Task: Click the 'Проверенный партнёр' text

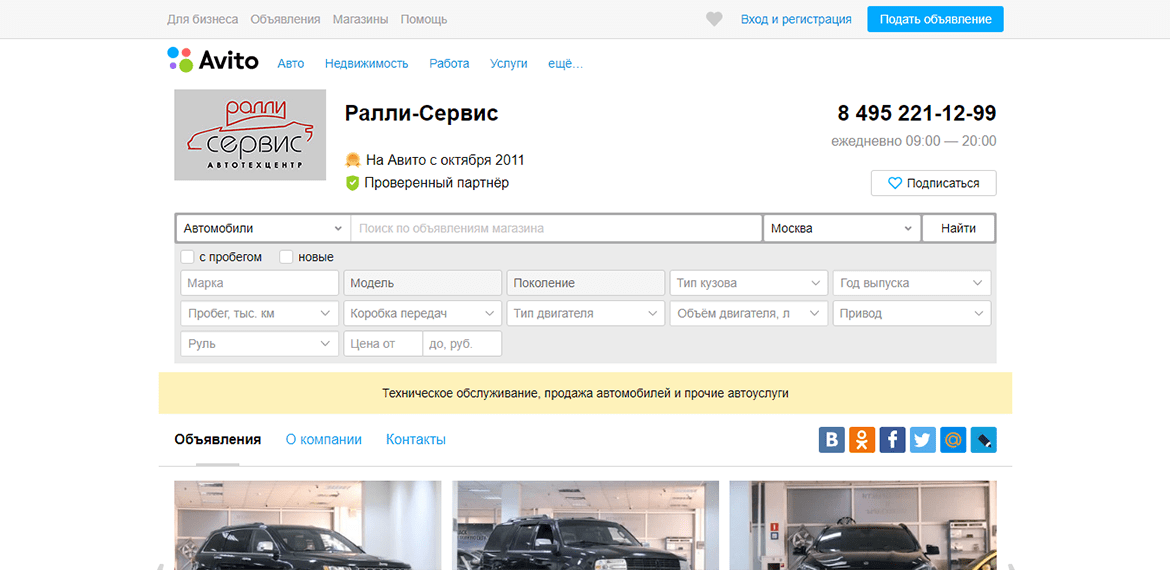Action: pos(437,183)
